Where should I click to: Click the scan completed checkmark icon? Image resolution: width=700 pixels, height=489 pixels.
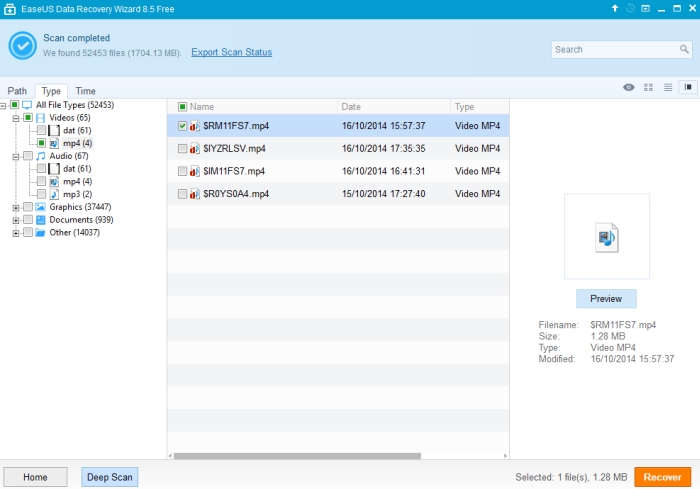pos(22,45)
